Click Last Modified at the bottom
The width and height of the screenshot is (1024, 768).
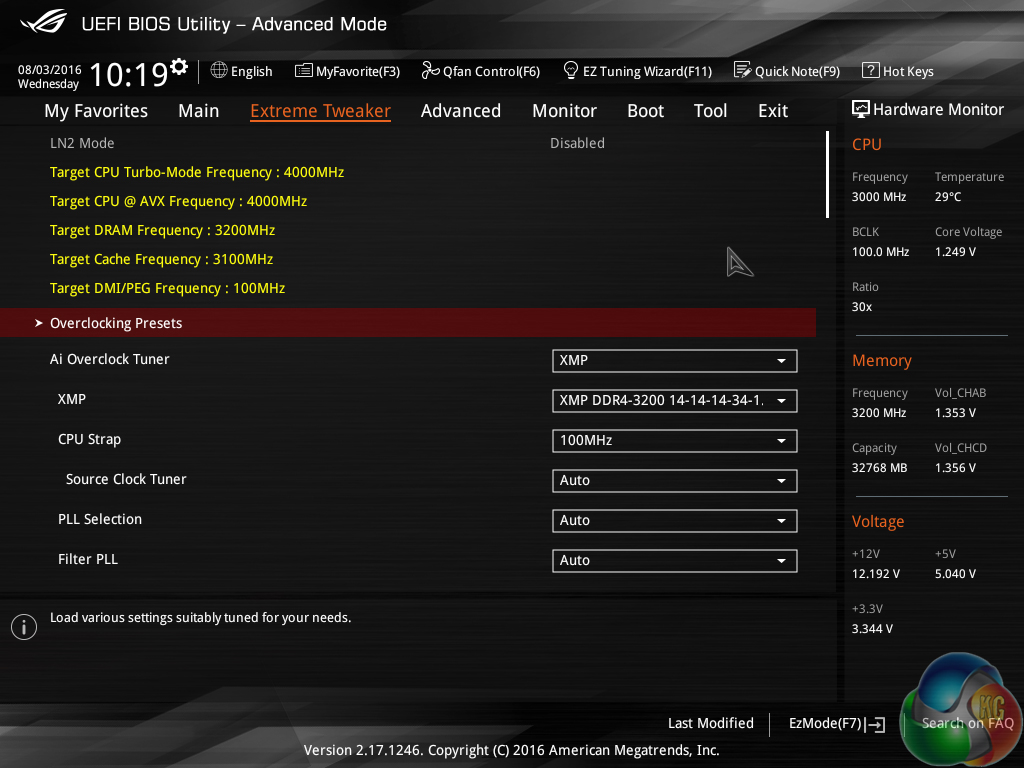pyautogui.click(x=711, y=723)
